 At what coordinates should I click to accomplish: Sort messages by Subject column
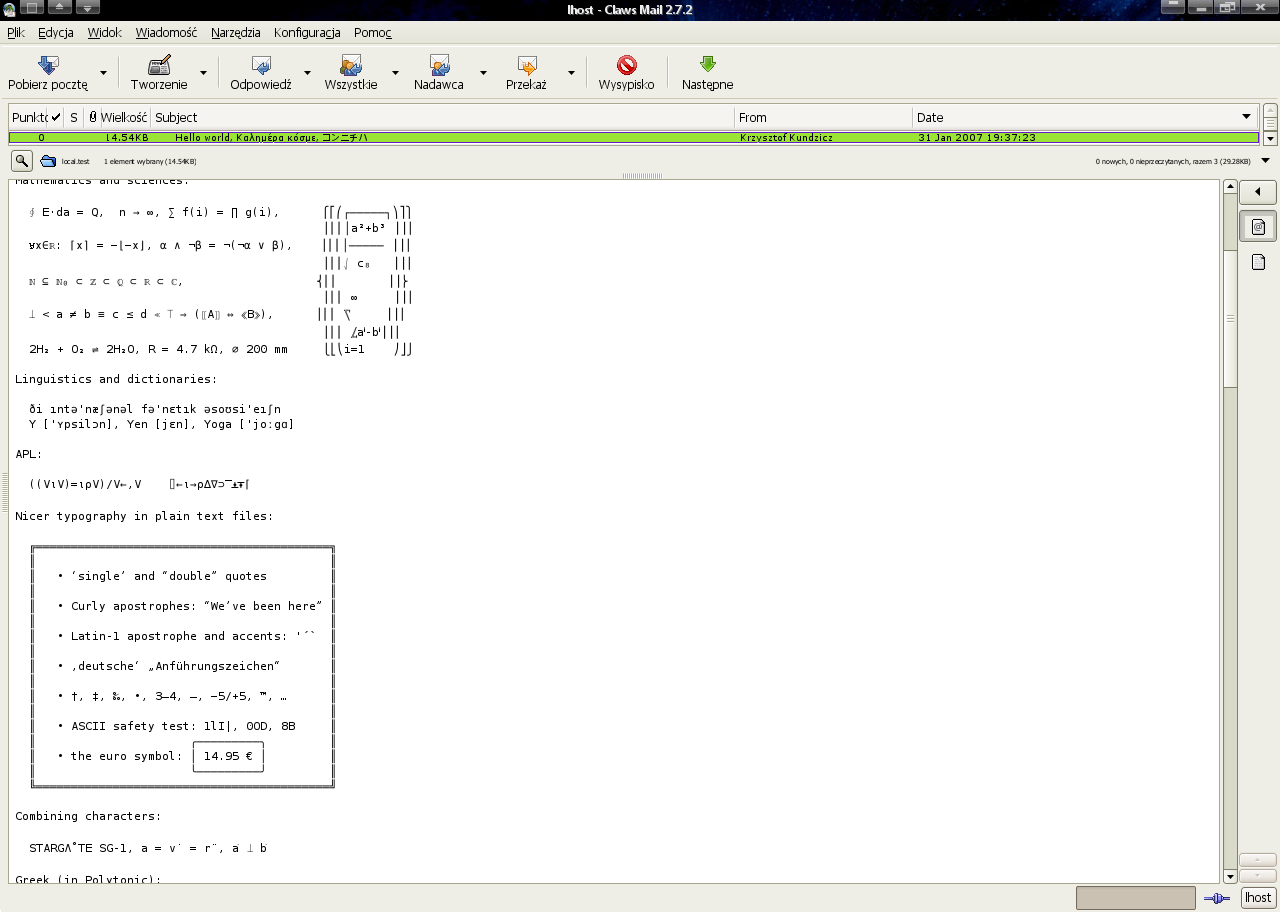tap(442, 117)
